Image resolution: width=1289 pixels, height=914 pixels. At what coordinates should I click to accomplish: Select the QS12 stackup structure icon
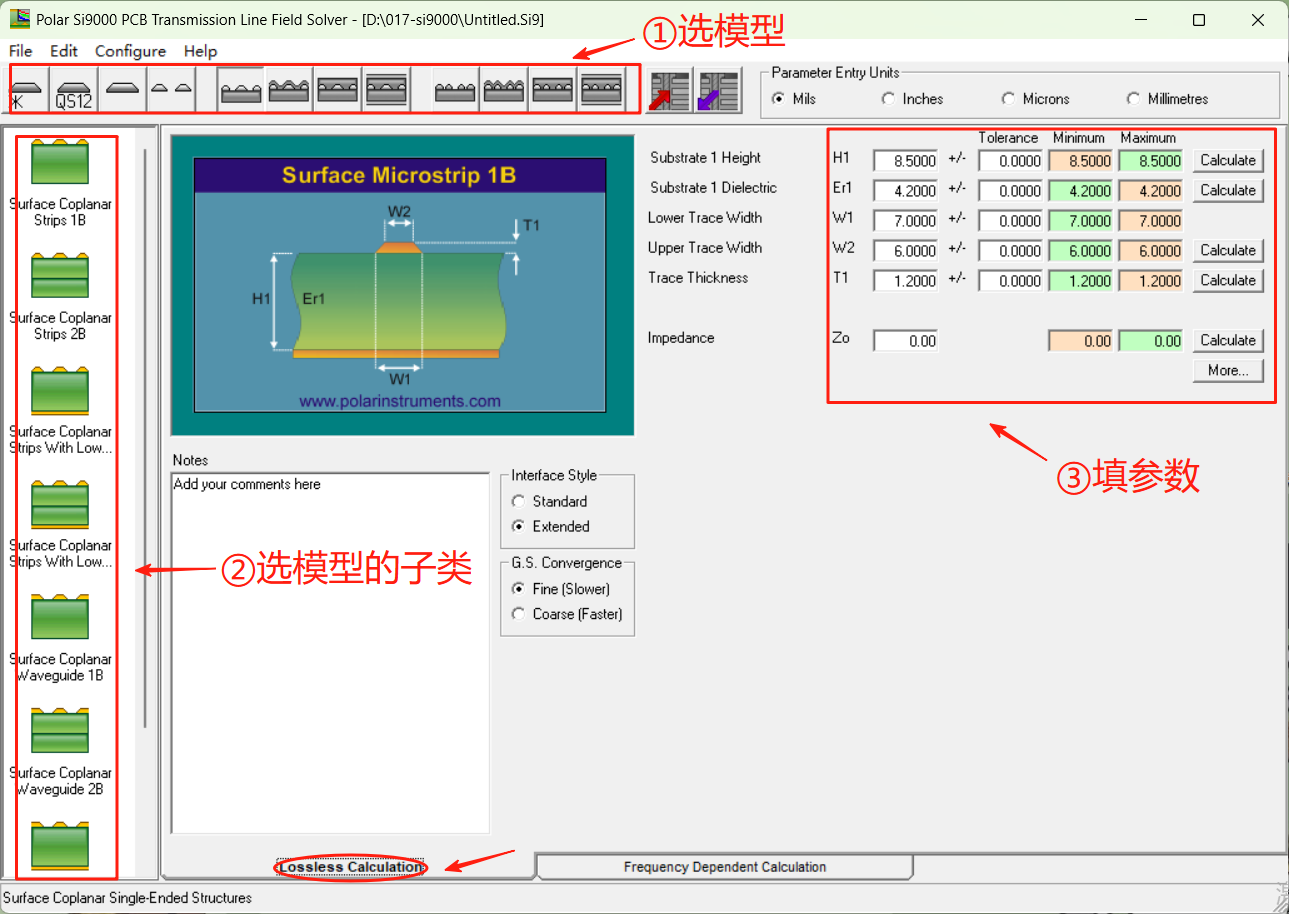click(73, 88)
